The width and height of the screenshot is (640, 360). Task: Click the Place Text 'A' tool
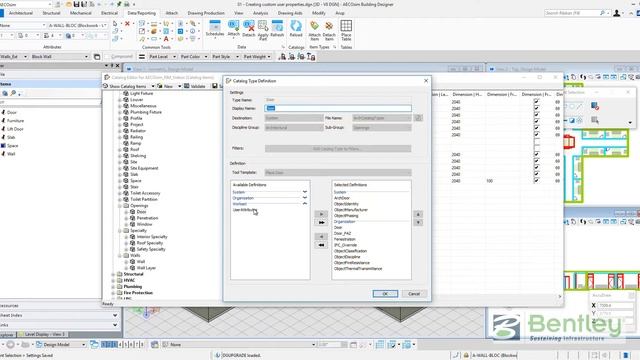(166, 39)
